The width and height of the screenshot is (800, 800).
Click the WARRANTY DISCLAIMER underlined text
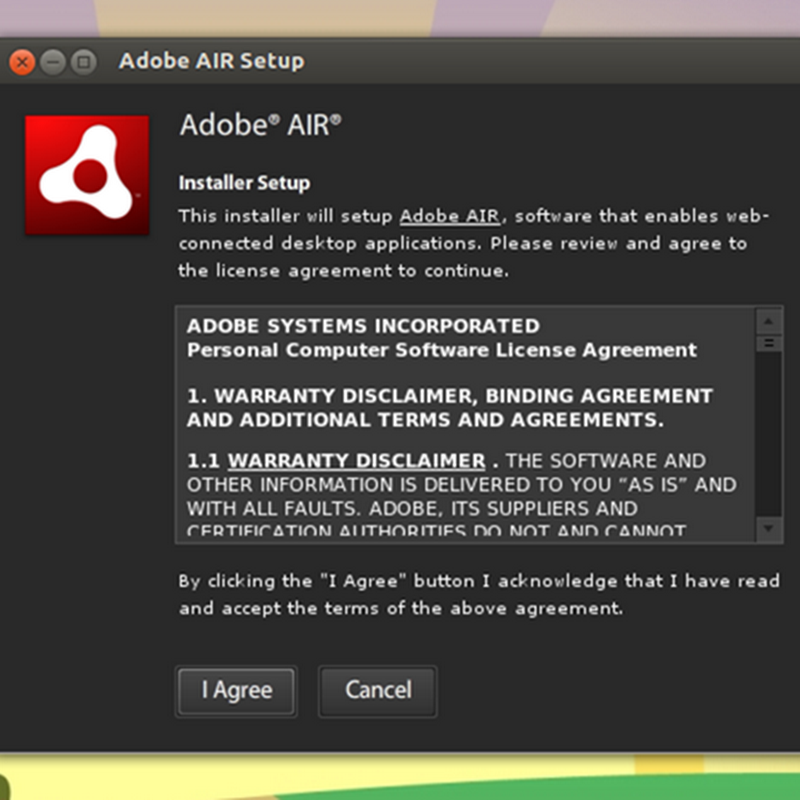click(x=356, y=461)
